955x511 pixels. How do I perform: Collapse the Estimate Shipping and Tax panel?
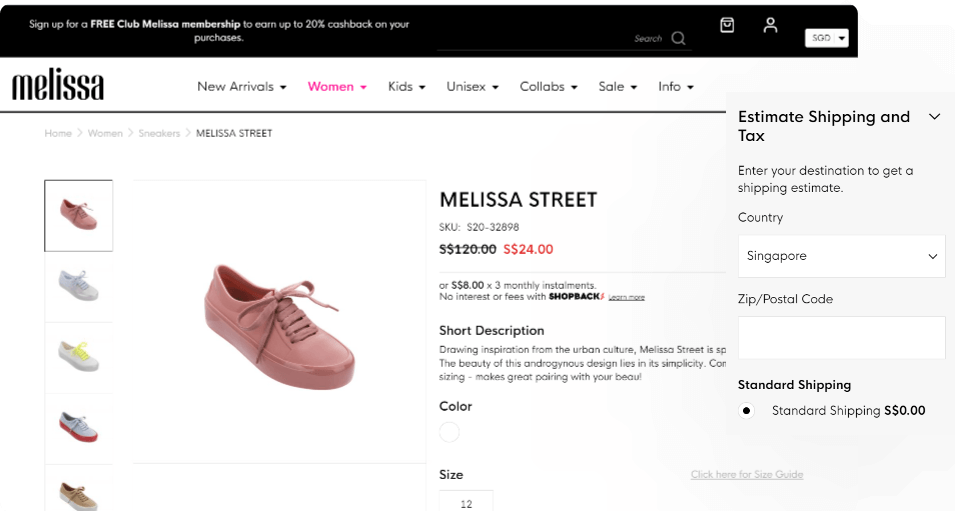point(934,117)
